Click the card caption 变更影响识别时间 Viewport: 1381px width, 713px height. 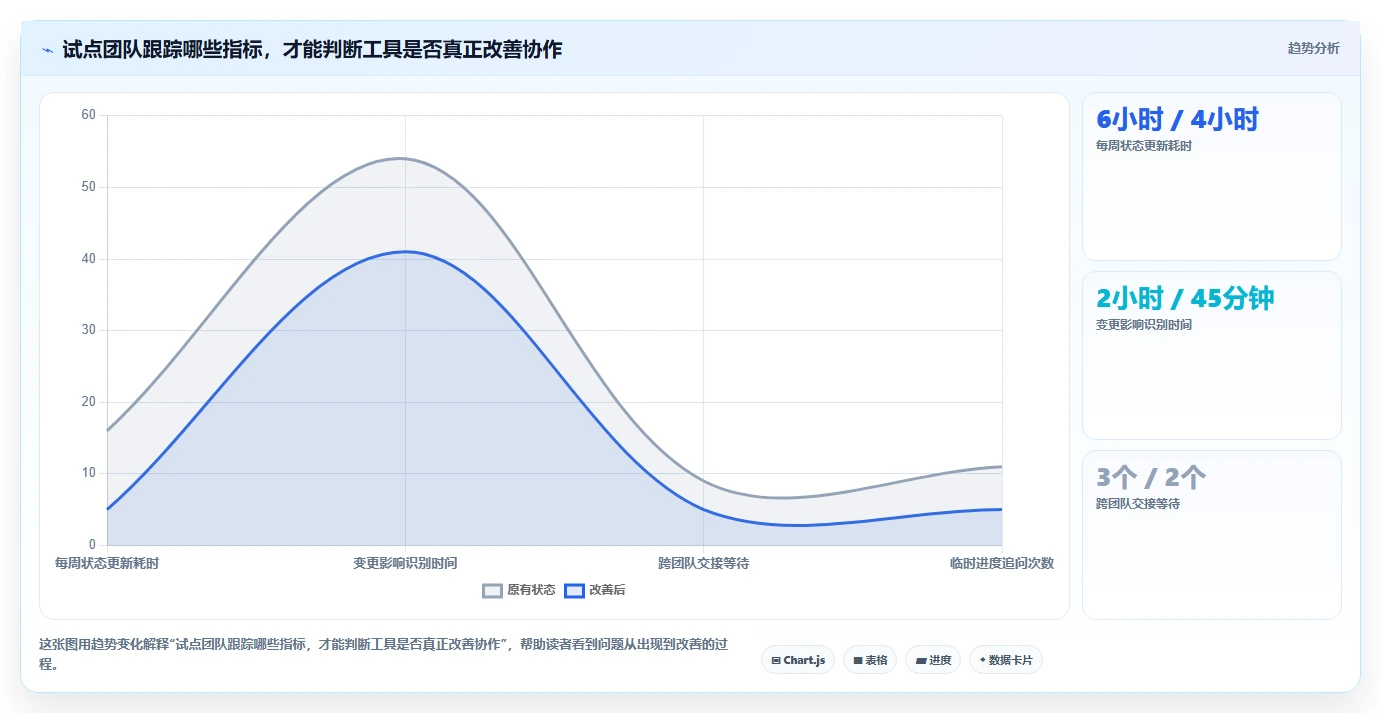(1143, 325)
